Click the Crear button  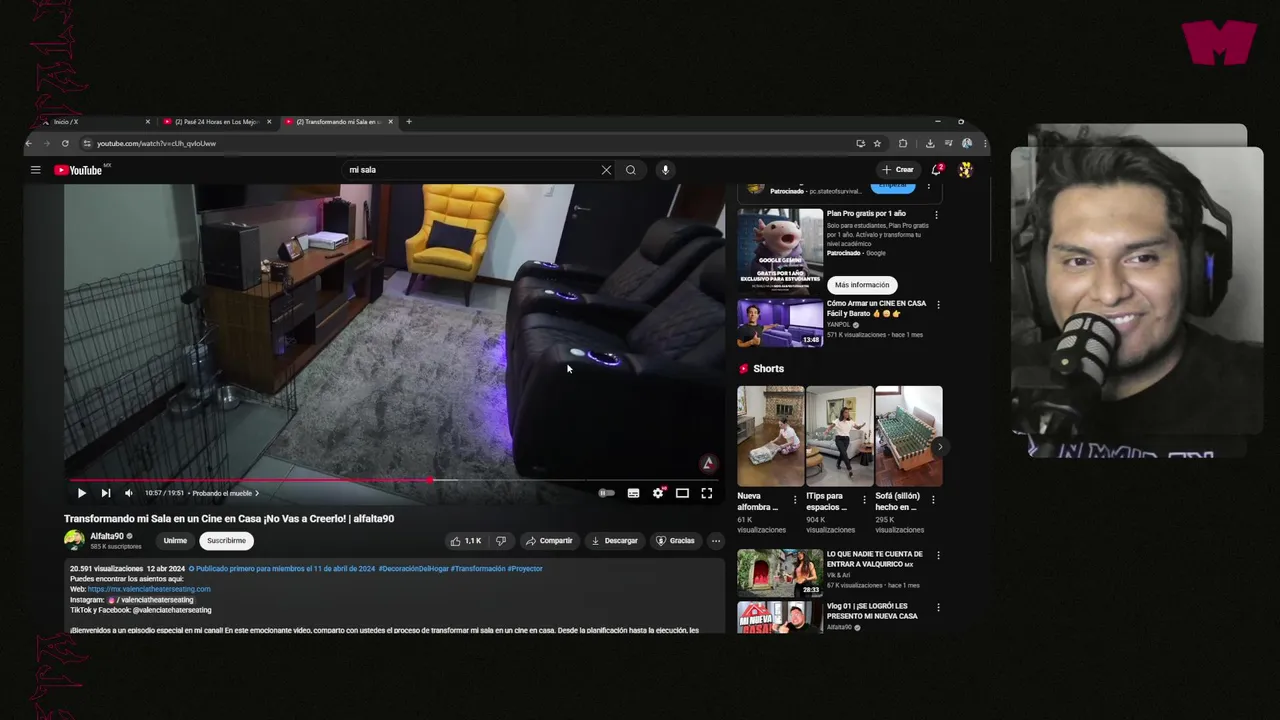[x=898, y=170]
